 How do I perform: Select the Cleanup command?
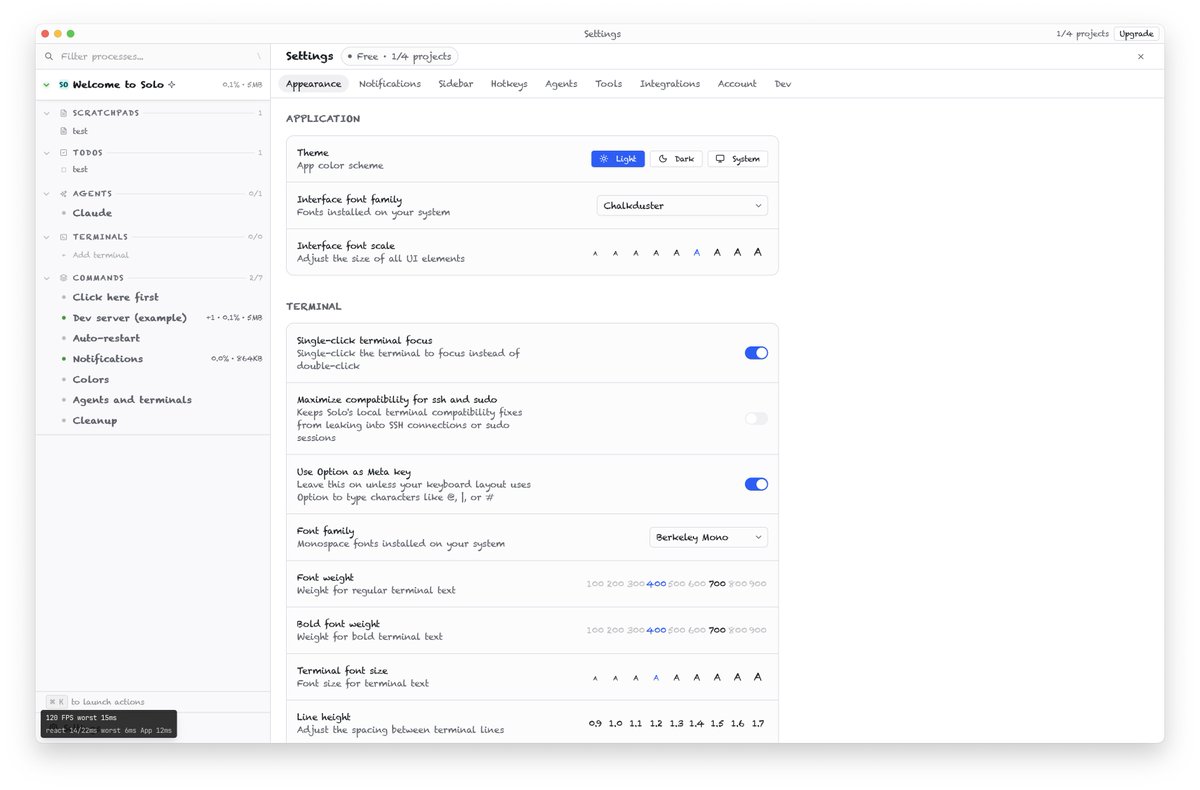[x=95, y=421]
